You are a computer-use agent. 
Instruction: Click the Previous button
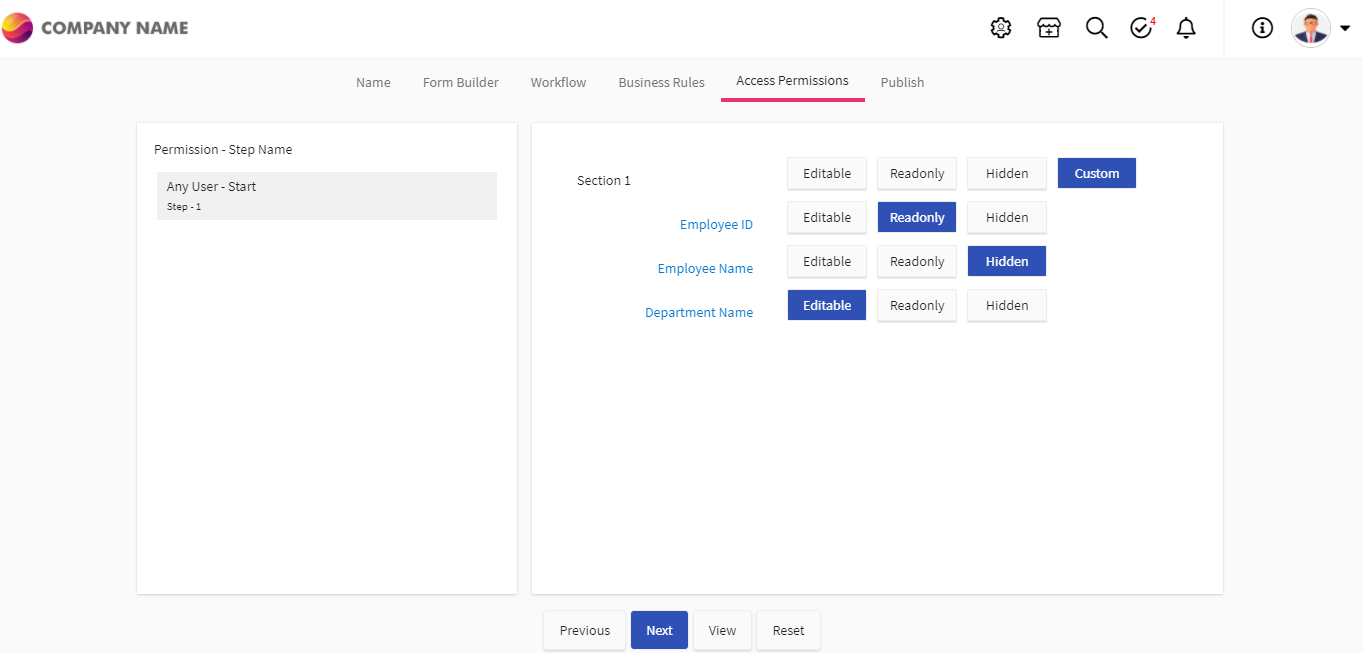tap(585, 630)
